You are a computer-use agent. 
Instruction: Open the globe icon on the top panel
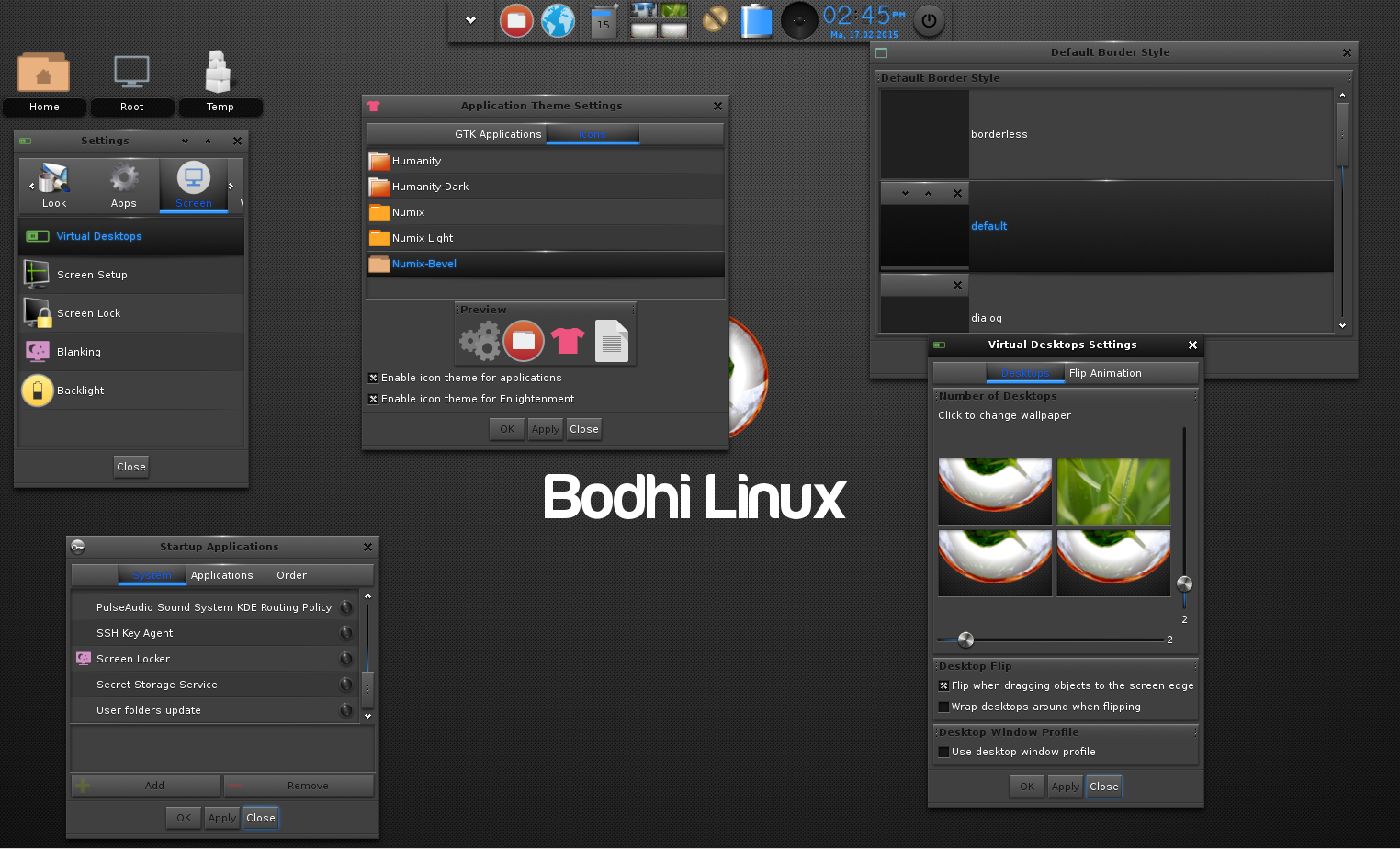click(x=558, y=20)
